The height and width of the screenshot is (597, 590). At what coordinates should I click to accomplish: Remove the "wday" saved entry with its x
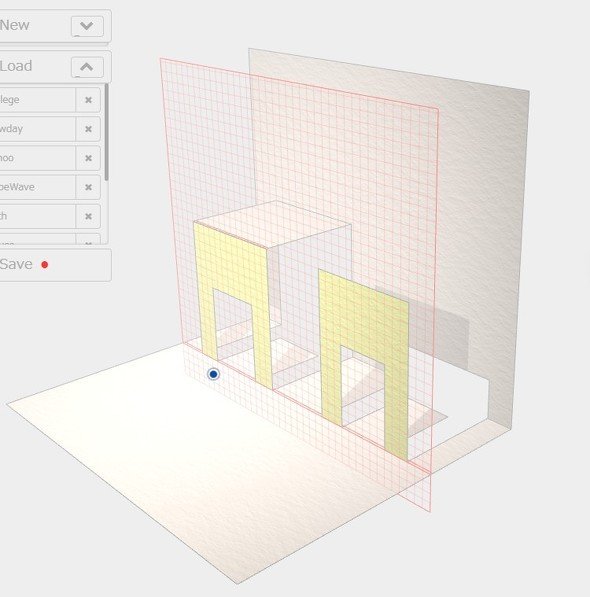[88, 129]
